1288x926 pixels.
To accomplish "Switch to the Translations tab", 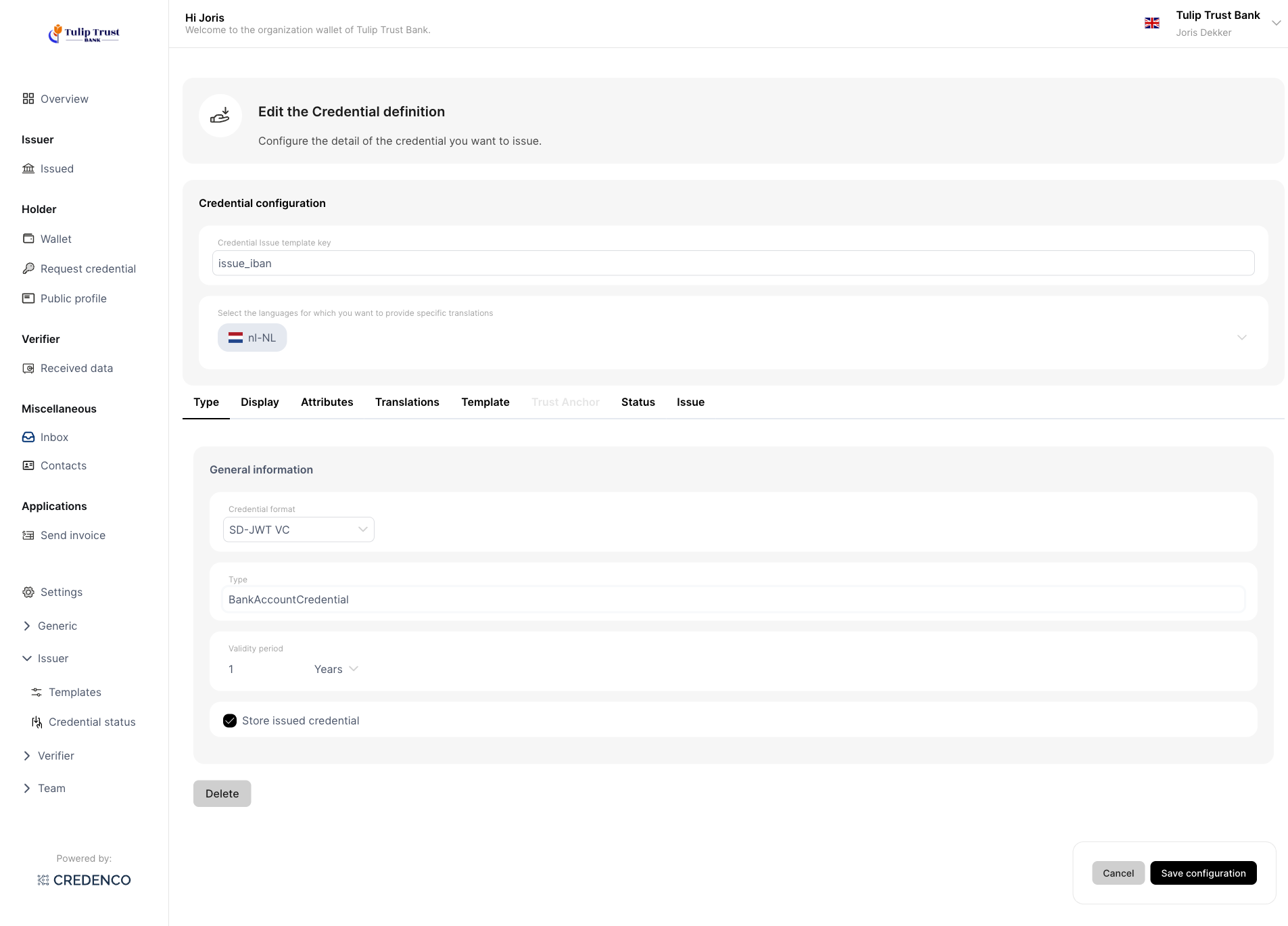I will (407, 402).
